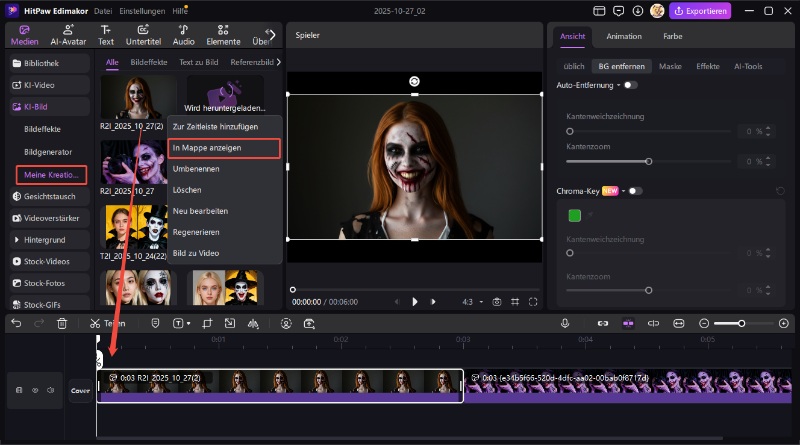Select Bibliothek in the sidebar
The width and height of the screenshot is (800, 445).
49,63
